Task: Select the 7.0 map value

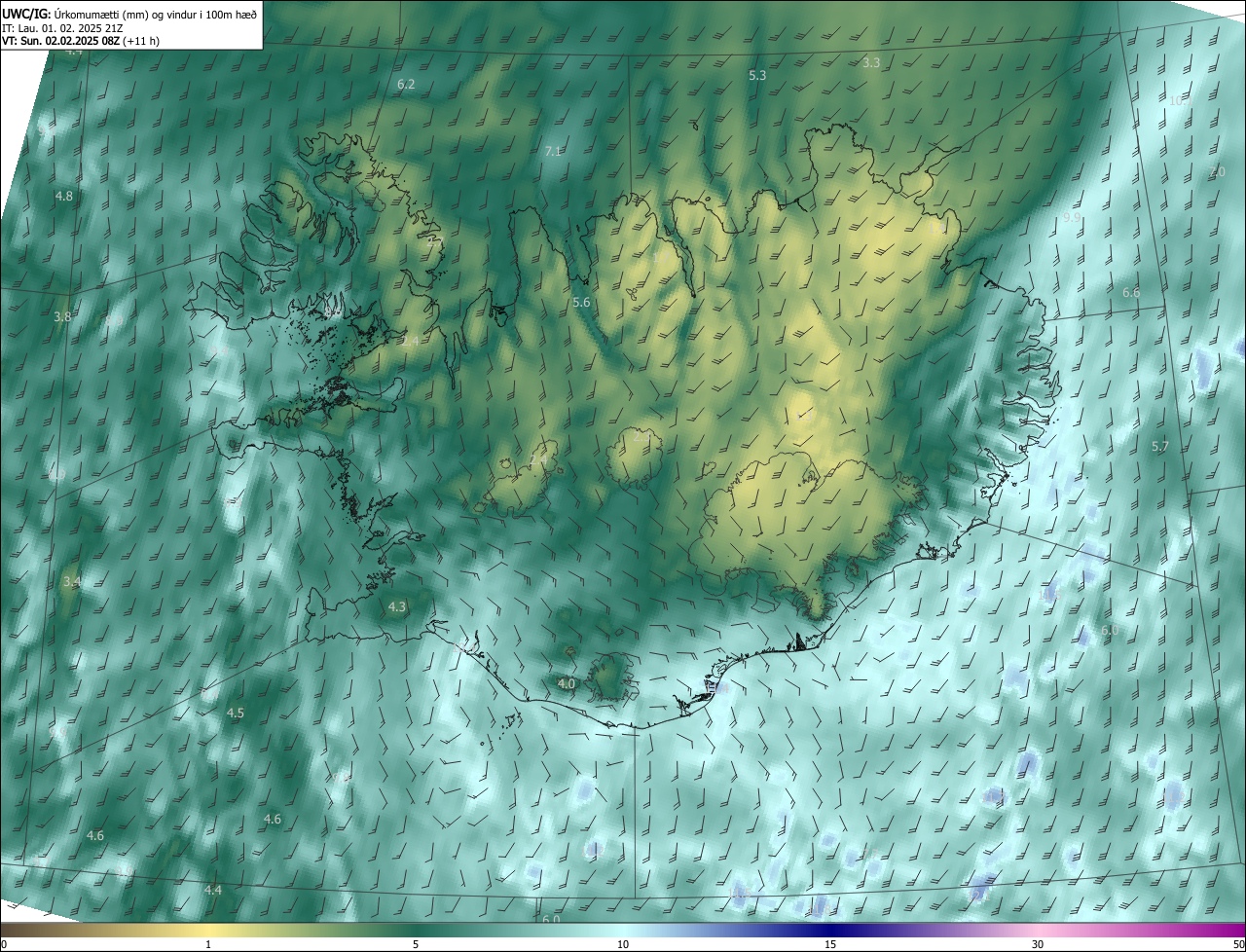Action: pos(1217,171)
